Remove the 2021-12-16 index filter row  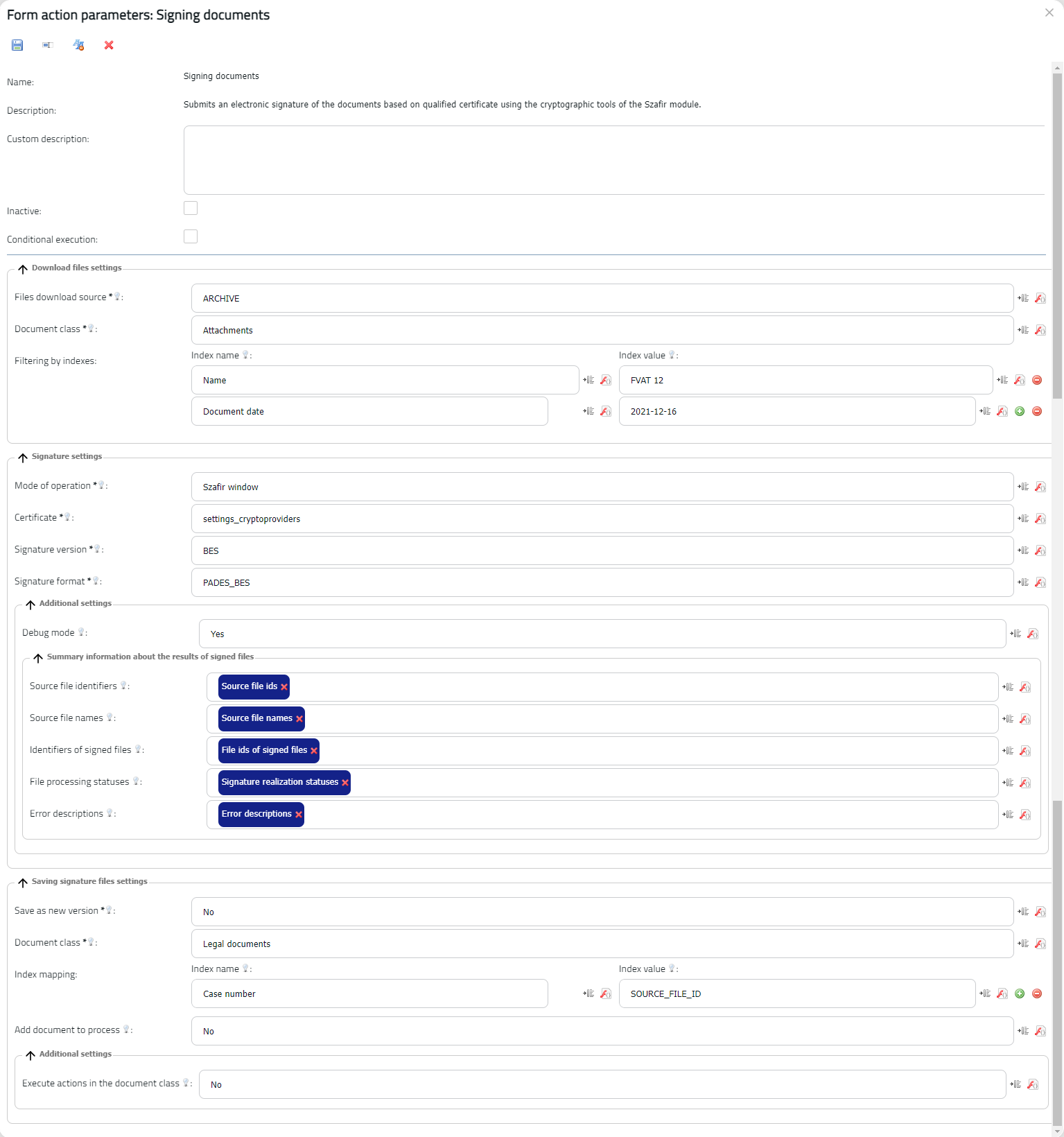(1037, 411)
